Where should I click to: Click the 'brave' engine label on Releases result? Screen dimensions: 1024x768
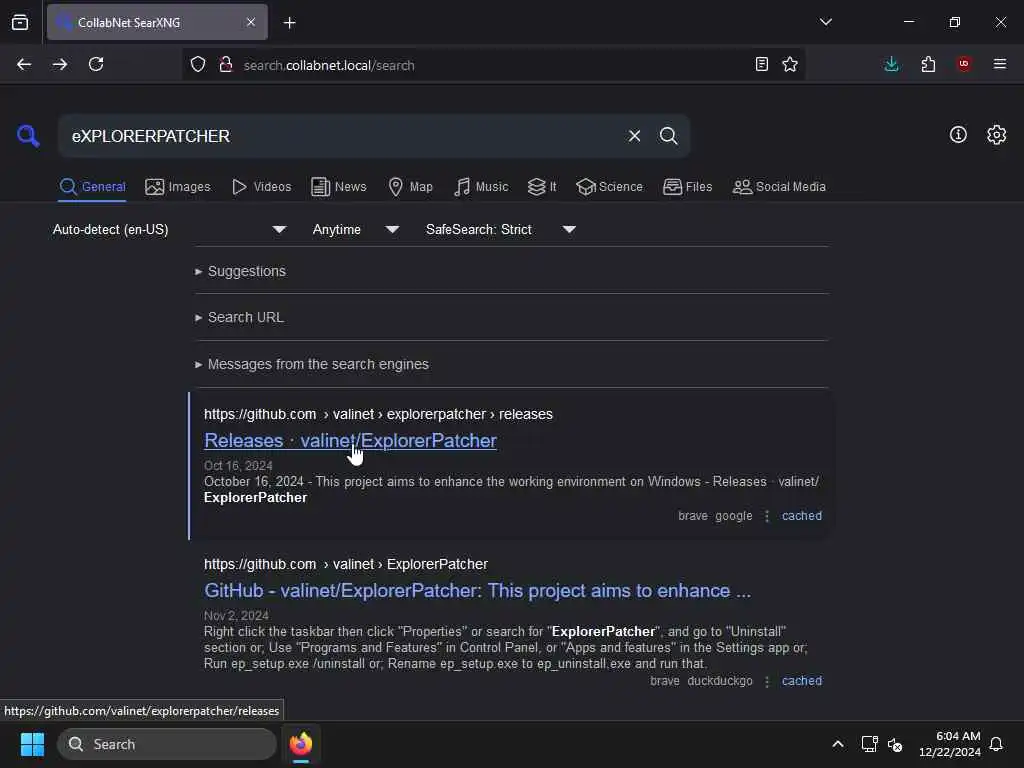point(693,516)
